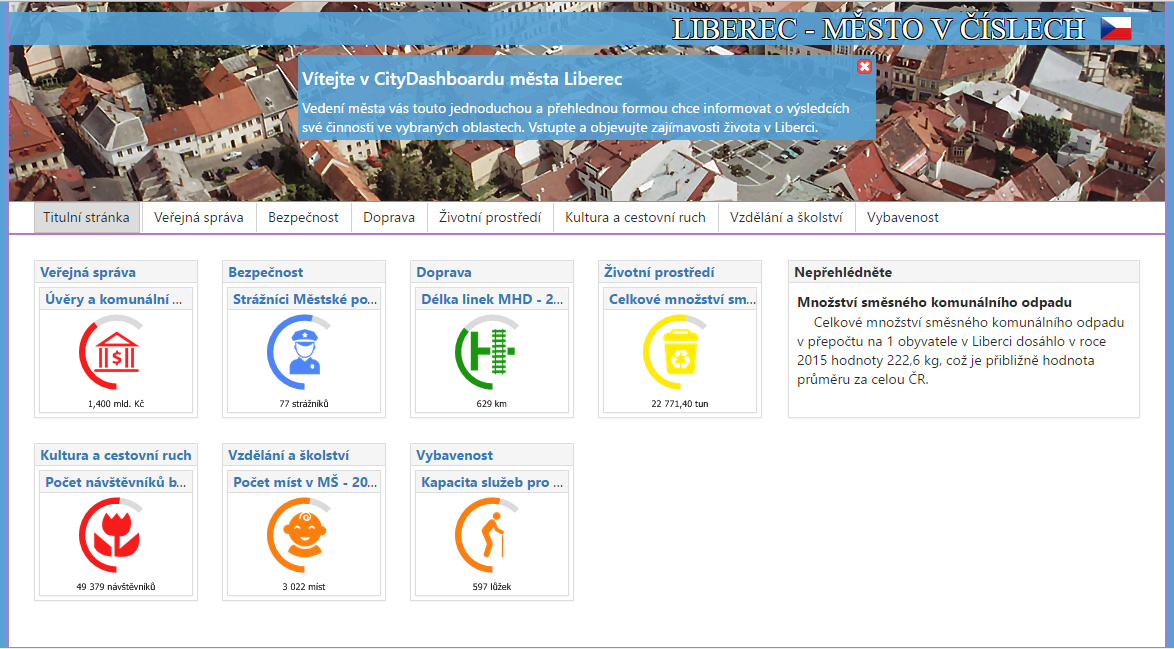Image resolution: width=1174 pixels, height=649 pixels.
Task: Open the Kapacita služeb pro indicator
Action: [492, 482]
